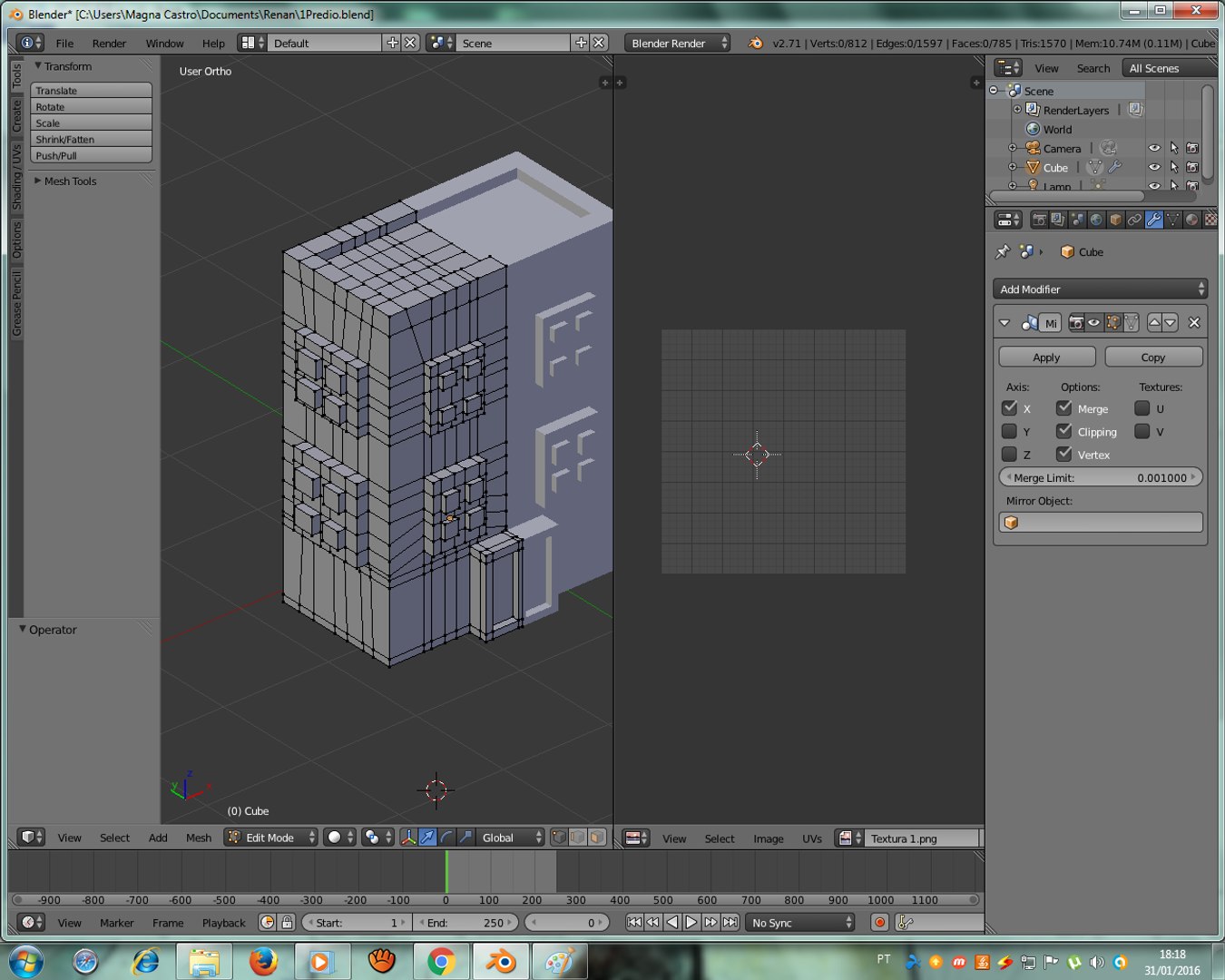Open the Object properties tab
Viewport: 1225px width, 980px height.
[1115, 220]
